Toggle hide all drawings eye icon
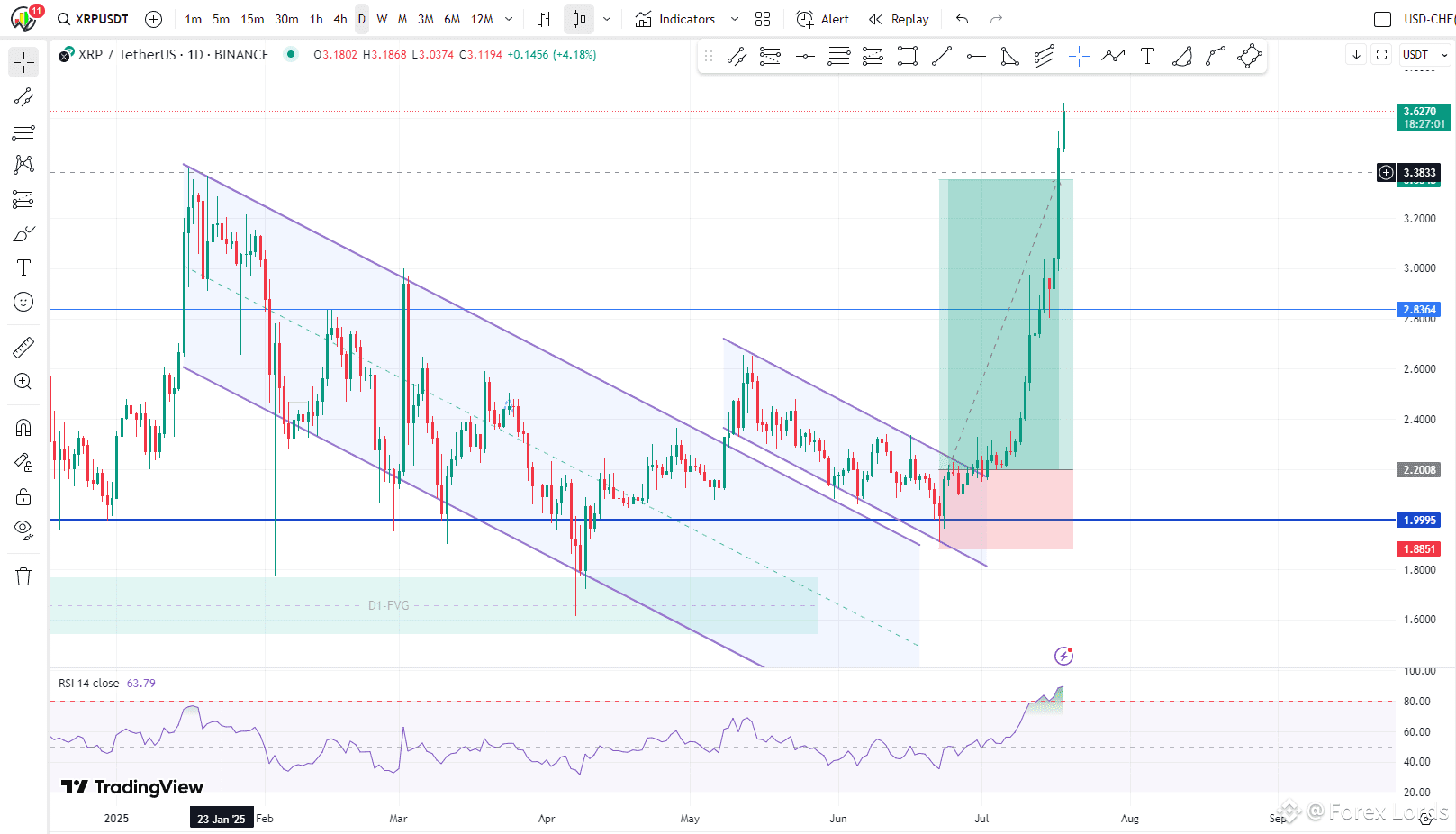The image size is (1456, 834). click(x=23, y=530)
